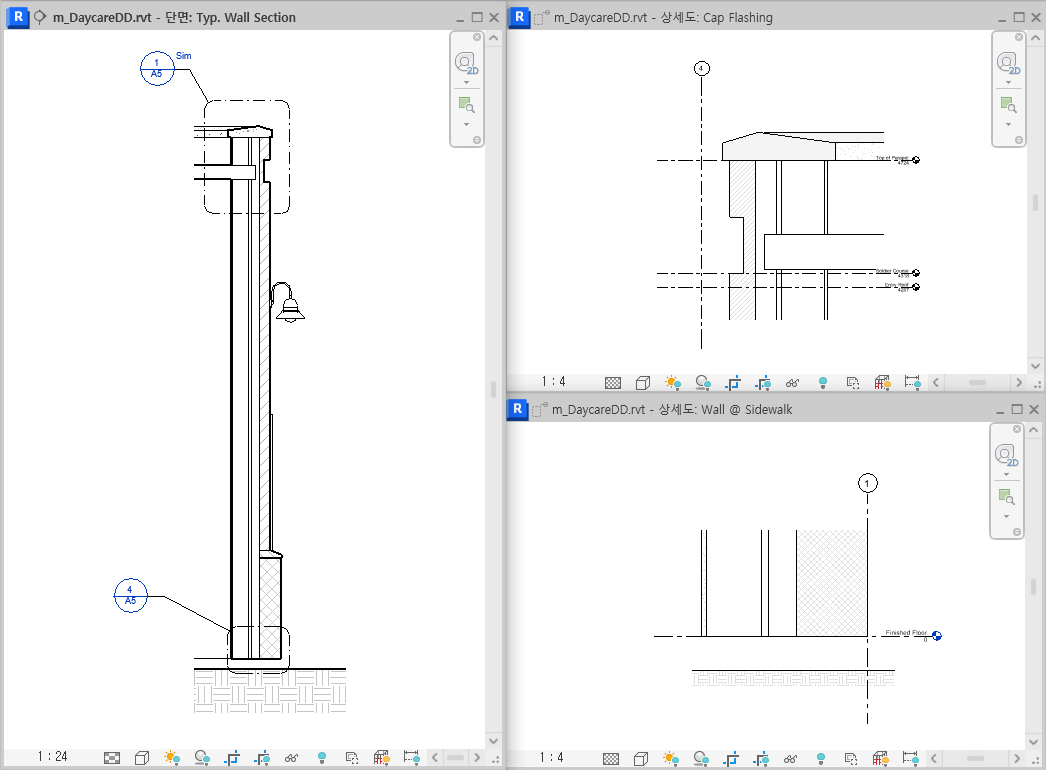The width and height of the screenshot is (1046, 770).
Task: Show crop region in Typ. Wall Section view
Action: [x=262, y=757]
